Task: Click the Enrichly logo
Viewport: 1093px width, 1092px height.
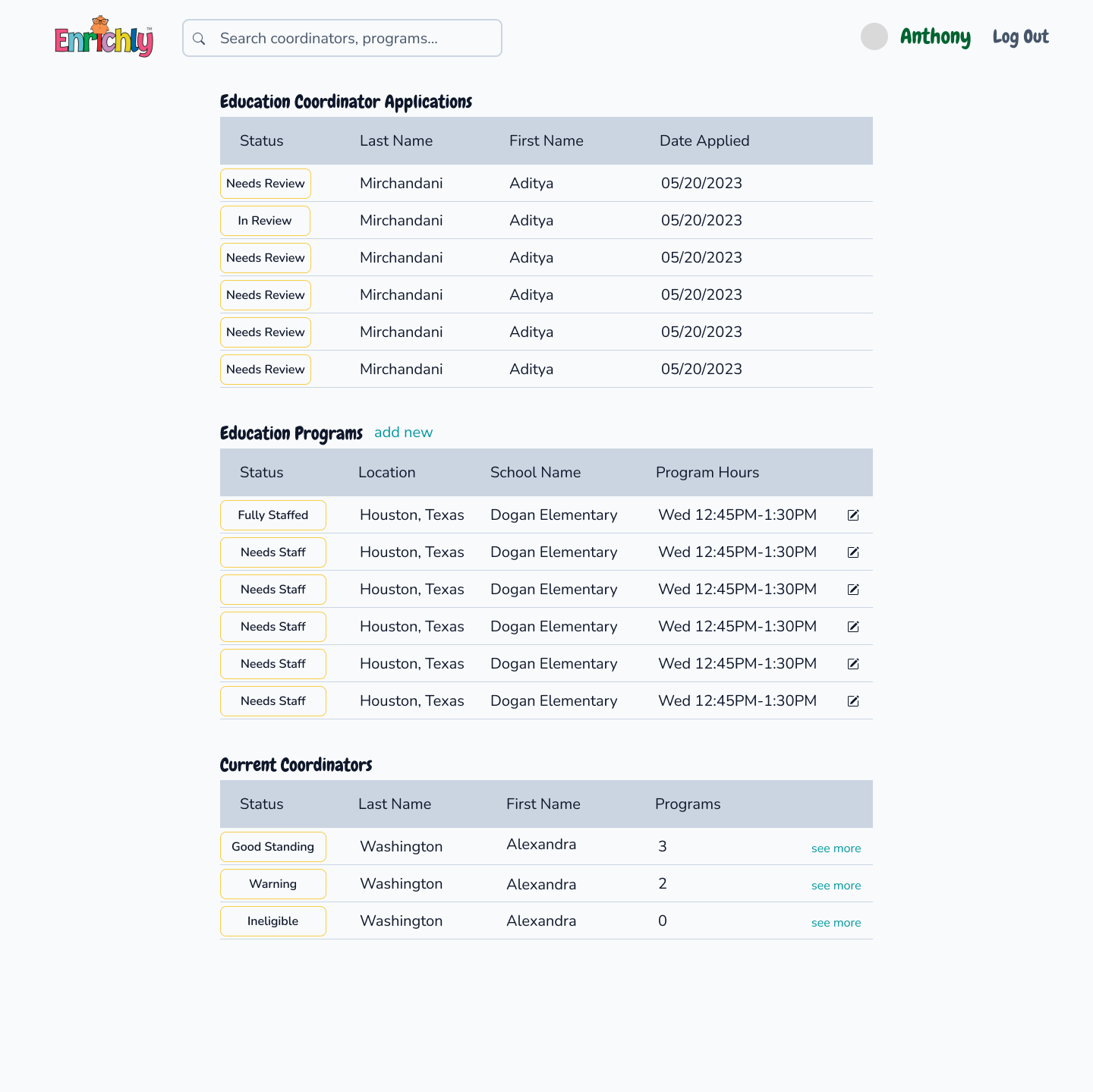Action: click(x=104, y=36)
